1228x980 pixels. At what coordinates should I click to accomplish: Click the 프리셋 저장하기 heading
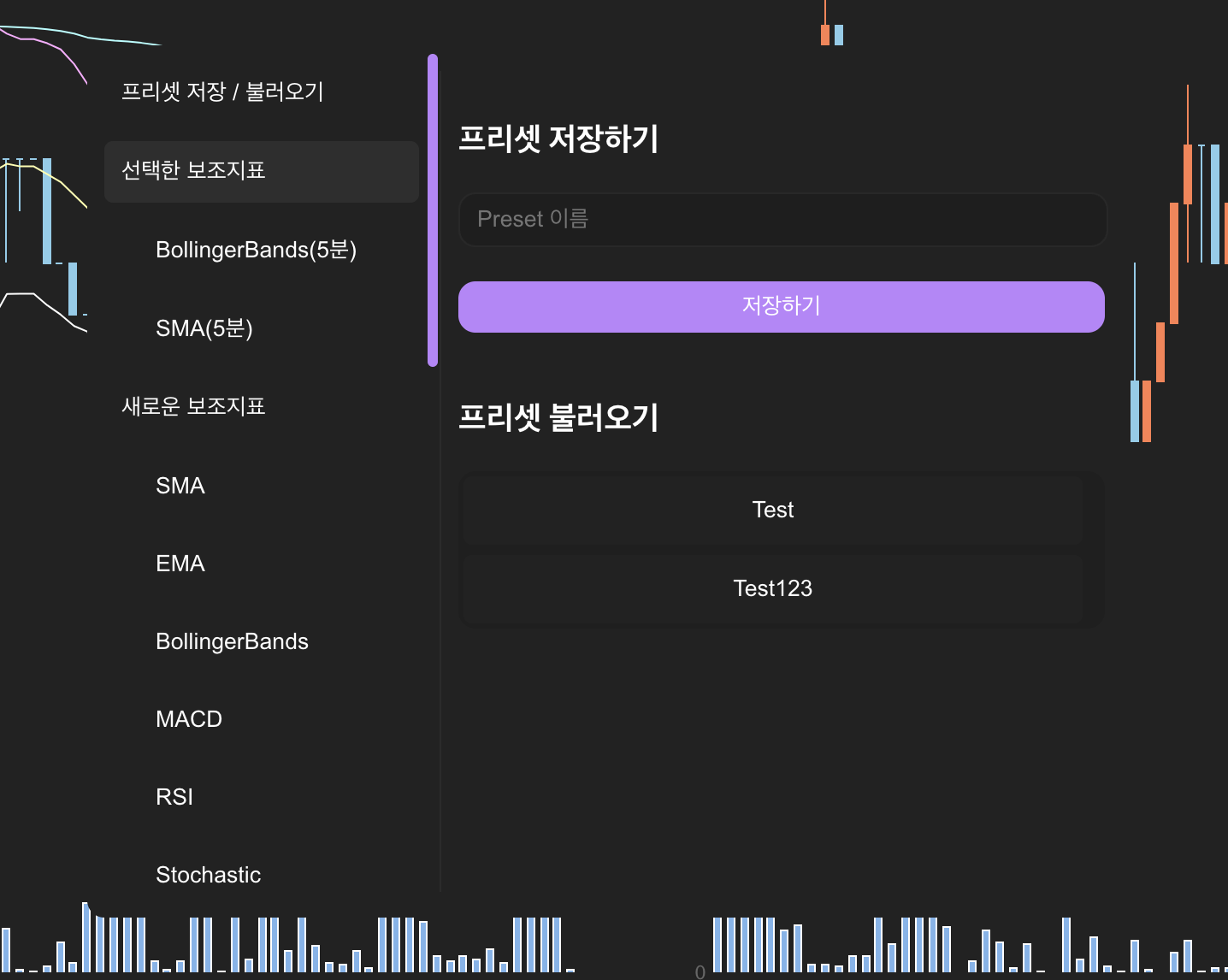[558, 139]
